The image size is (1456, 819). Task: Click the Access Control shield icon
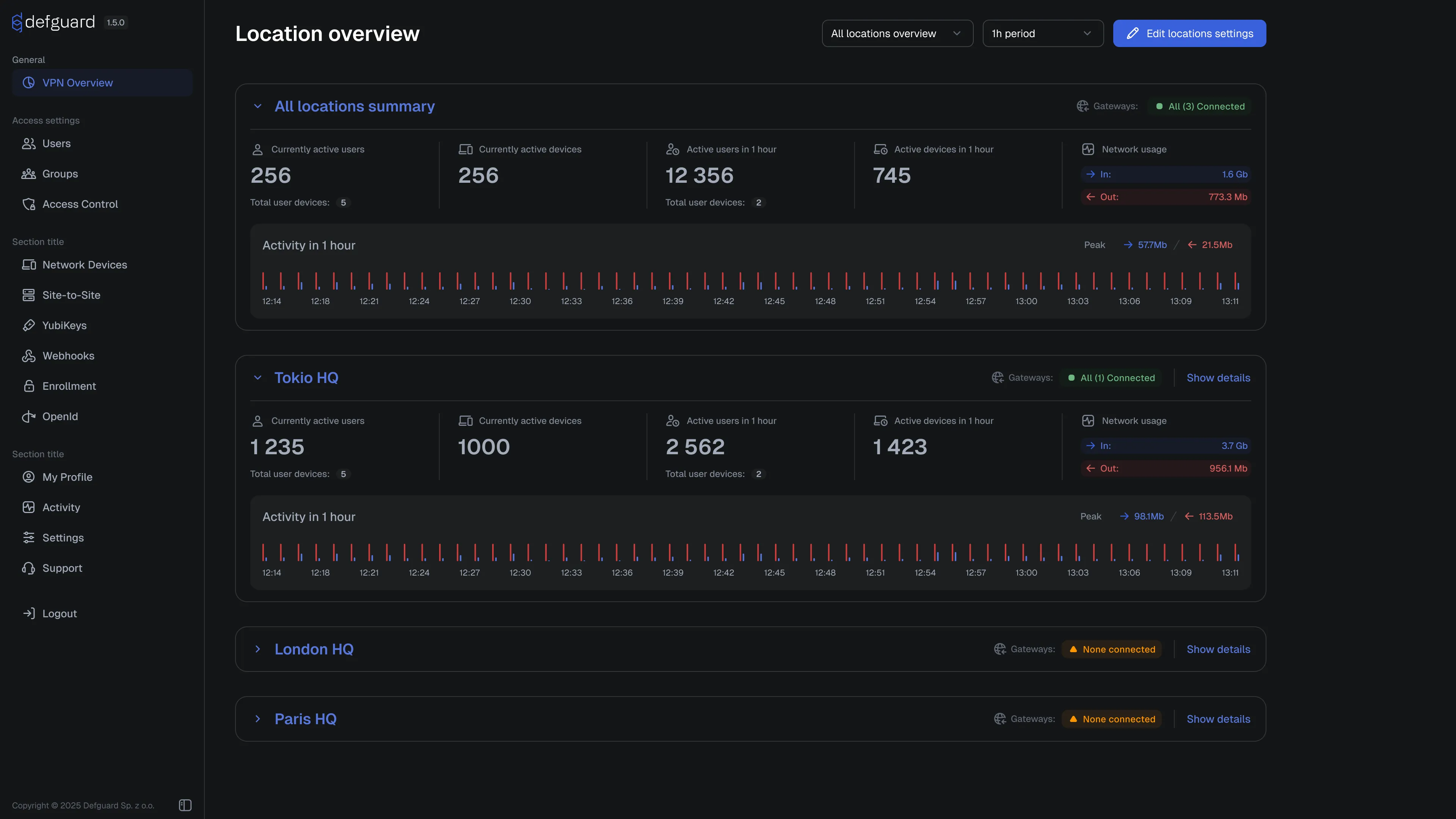pos(28,204)
